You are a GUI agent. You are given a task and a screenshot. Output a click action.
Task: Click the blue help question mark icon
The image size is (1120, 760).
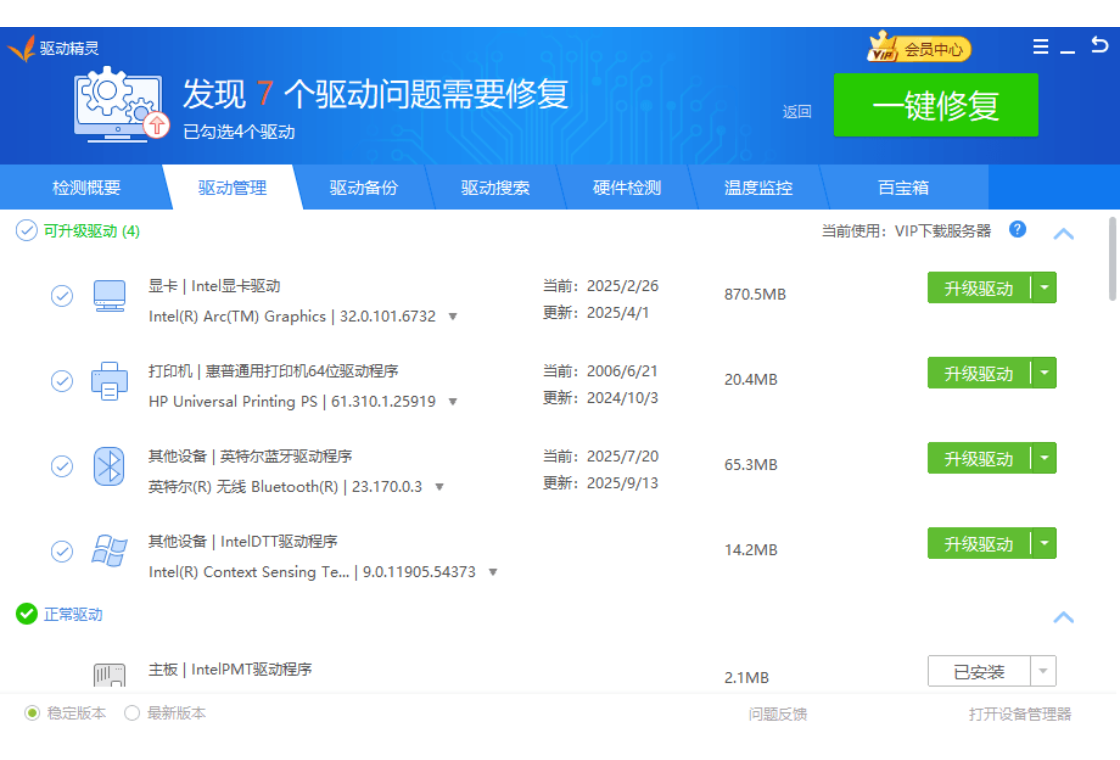click(1017, 229)
